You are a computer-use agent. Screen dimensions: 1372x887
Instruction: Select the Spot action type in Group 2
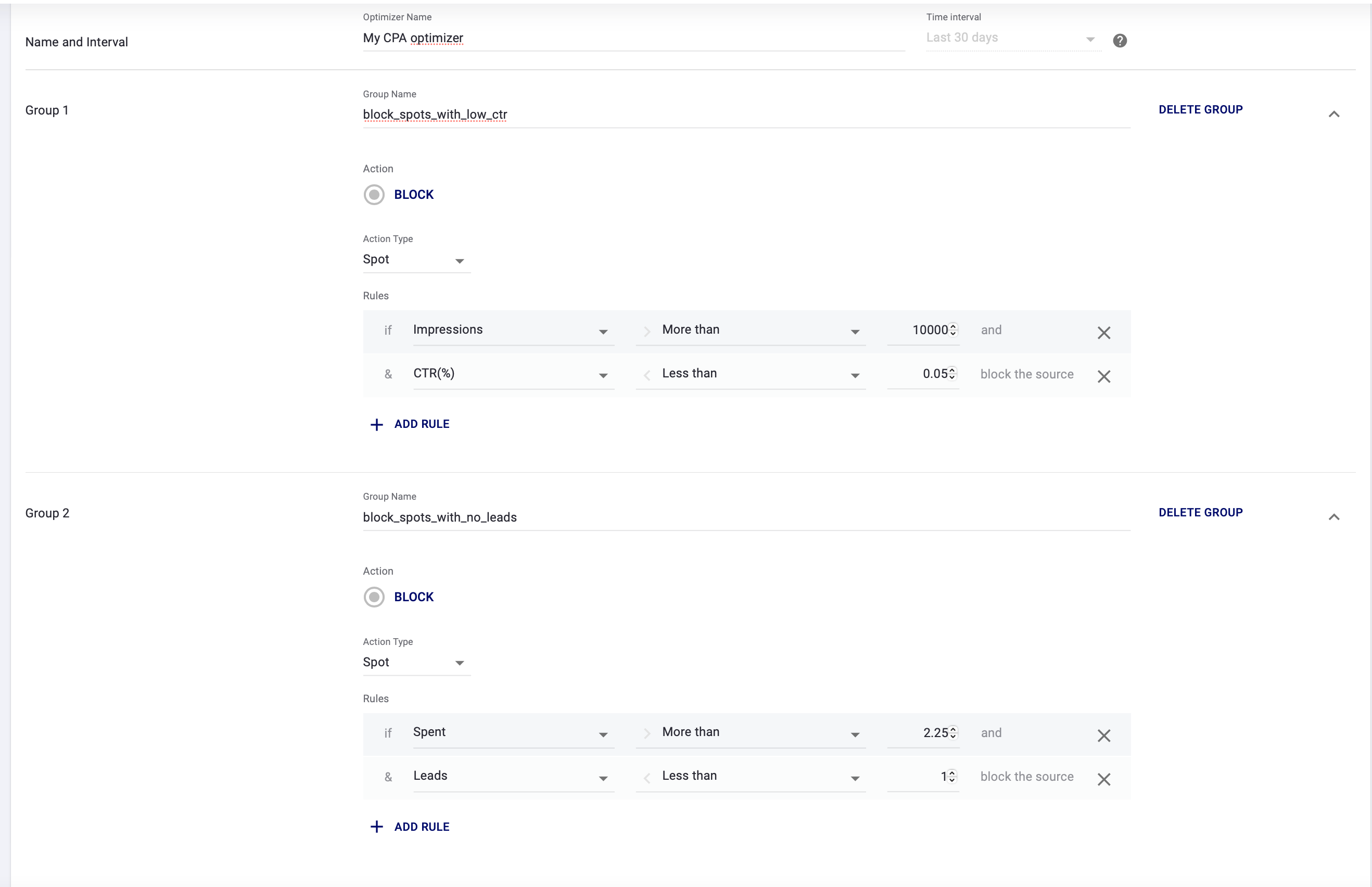point(413,662)
